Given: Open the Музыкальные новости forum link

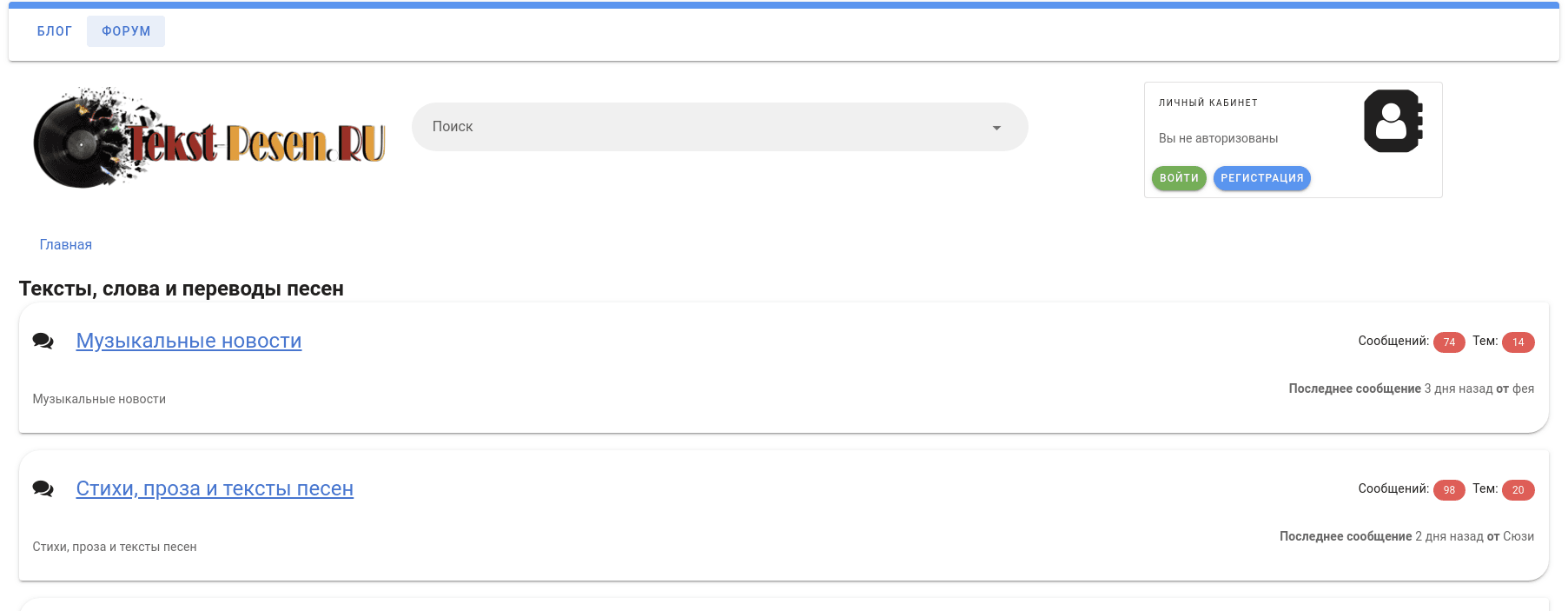Looking at the screenshot, I should click(x=189, y=341).
